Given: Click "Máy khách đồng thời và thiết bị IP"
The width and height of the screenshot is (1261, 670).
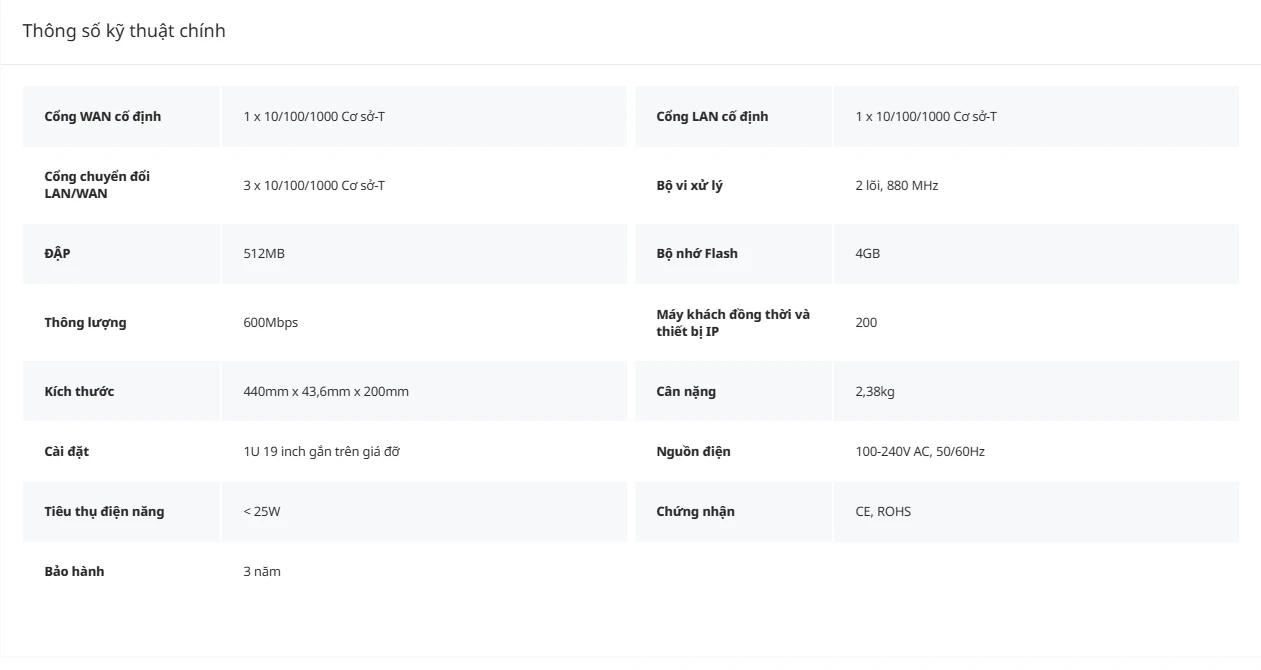Looking at the screenshot, I should [733, 322].
